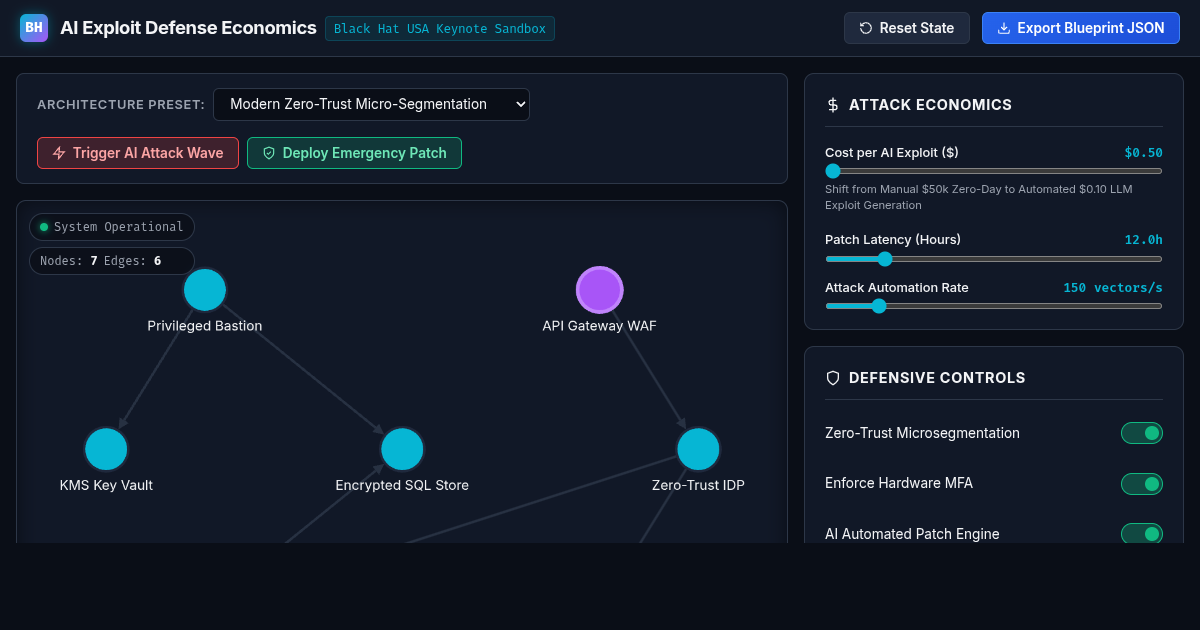Image resolution: width=1200 pixels, height=630 pixels.
Task: Click the Patch Latency (Hours) label
Action: click(x=893, y=240)
